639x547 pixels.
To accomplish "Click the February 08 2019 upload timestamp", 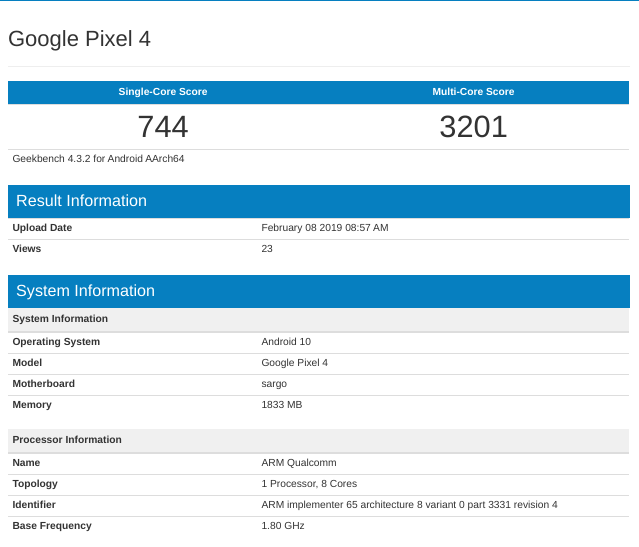I will [325, 227].
